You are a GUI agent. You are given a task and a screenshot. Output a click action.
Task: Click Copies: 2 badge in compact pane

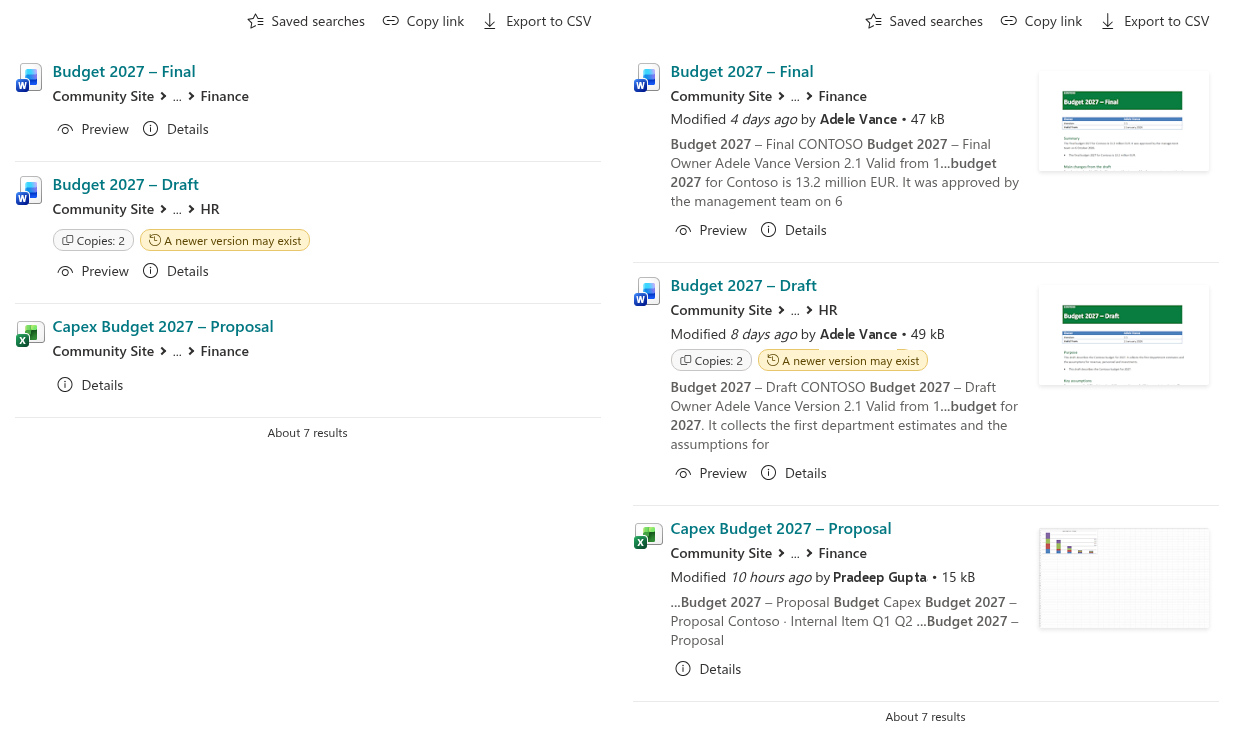coord(93,240)
